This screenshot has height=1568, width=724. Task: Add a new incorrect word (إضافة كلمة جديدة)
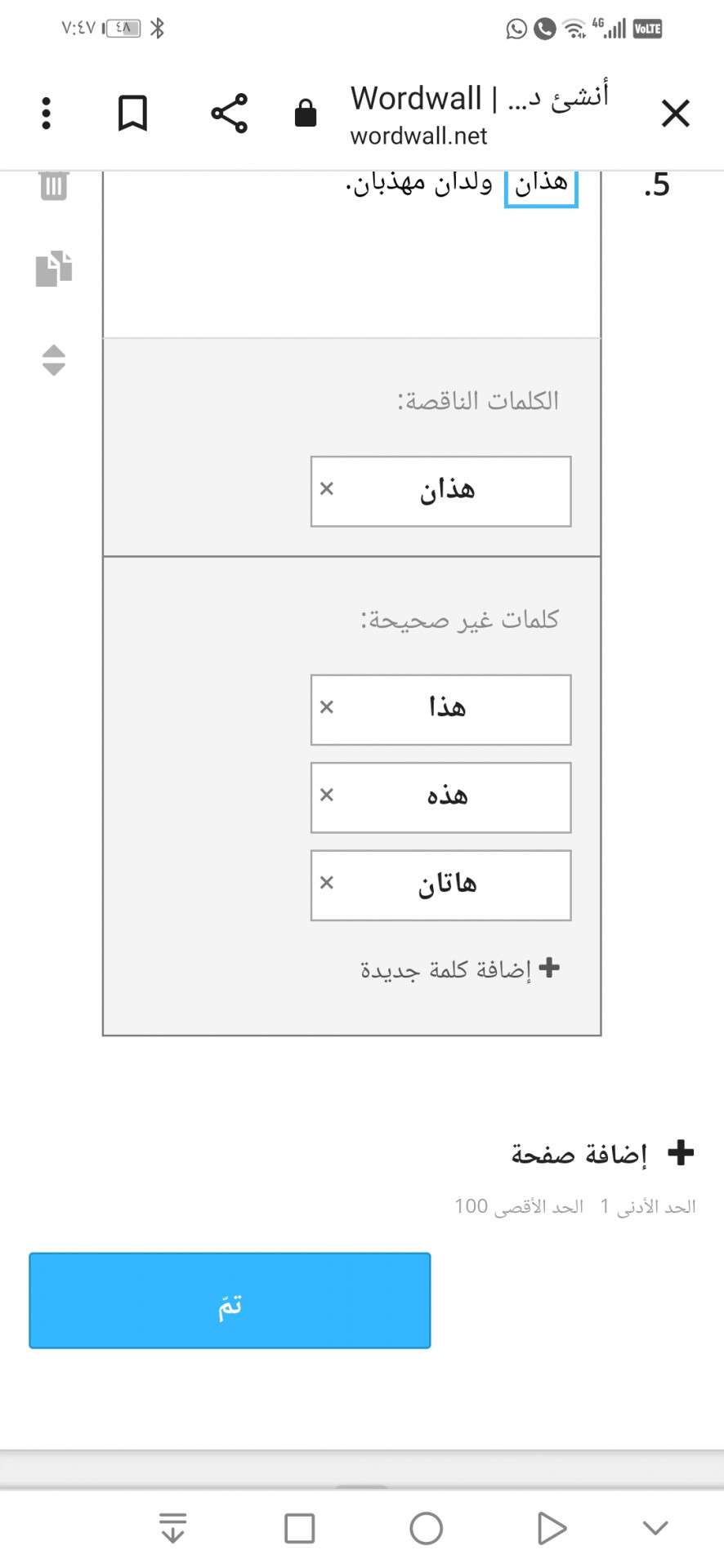click(x=460, y=969)
